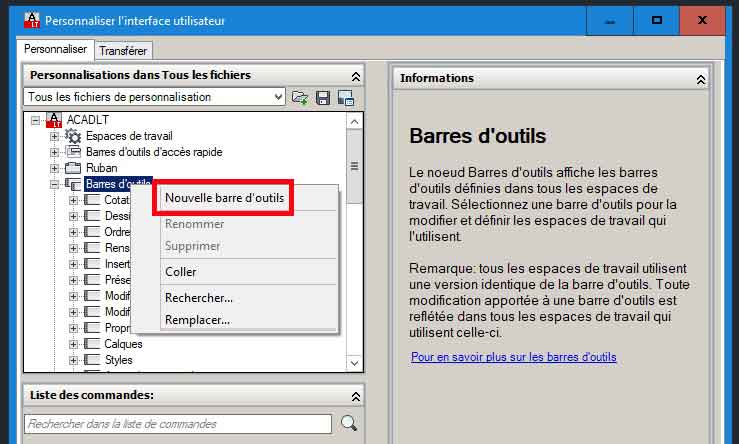Screen dimensions: 739x444
Task: Select Rechercher... in the context menu
Action: (199, 297)
